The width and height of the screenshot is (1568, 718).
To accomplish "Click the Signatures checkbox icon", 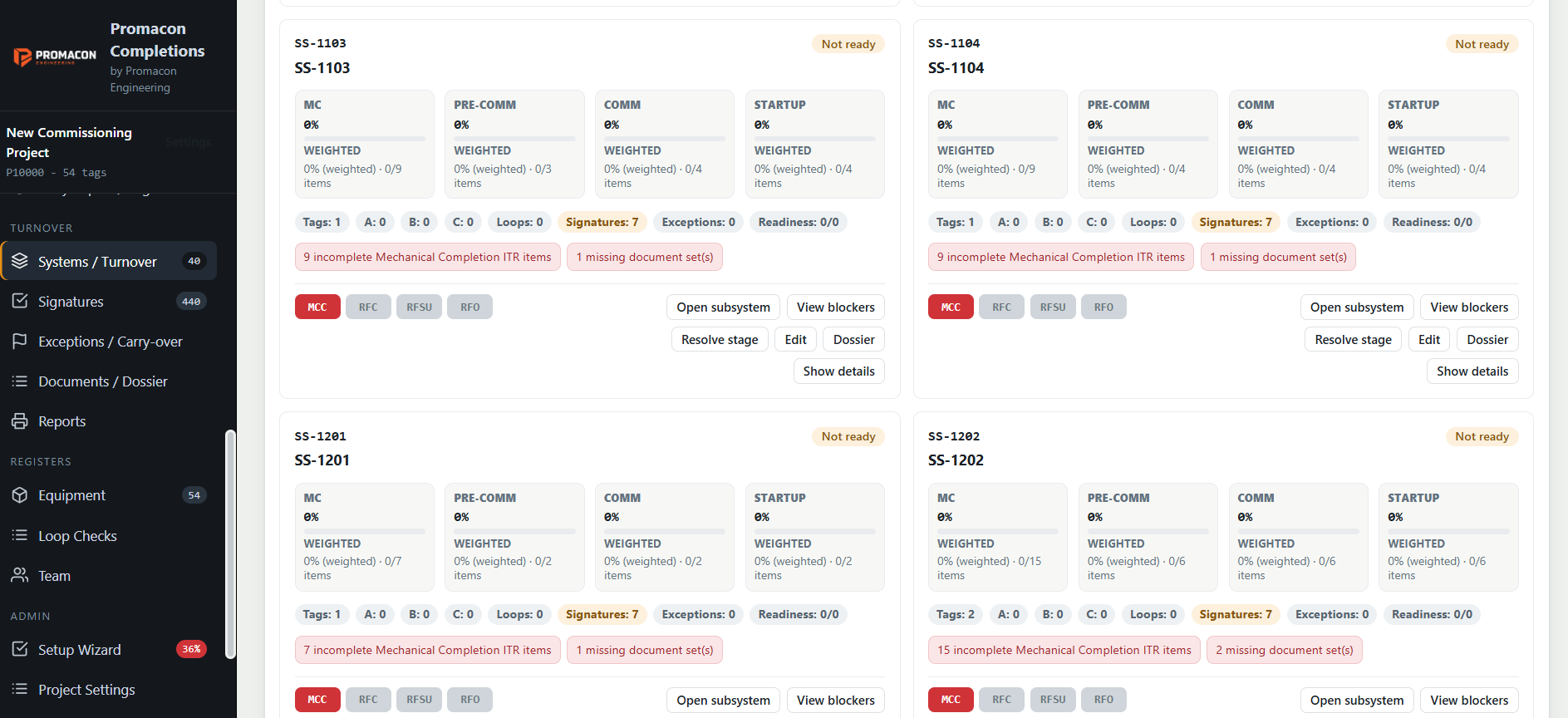I will (x=20, y=301).
